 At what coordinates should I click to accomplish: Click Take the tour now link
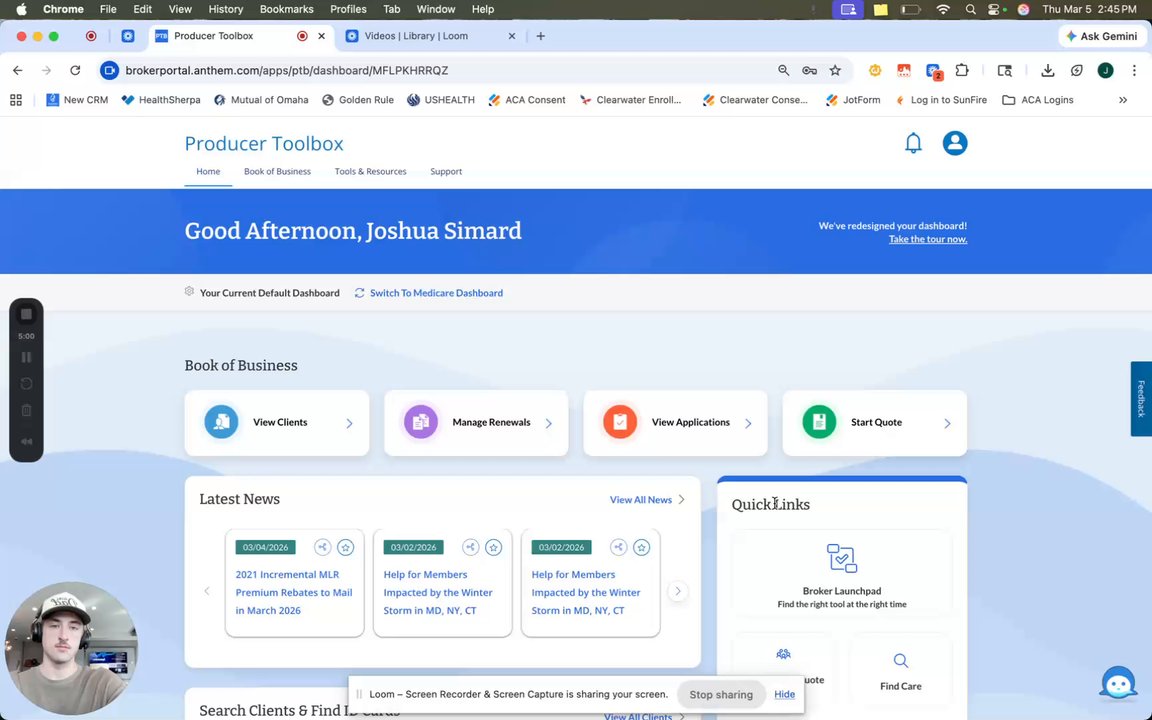click(x=928, y=239)
